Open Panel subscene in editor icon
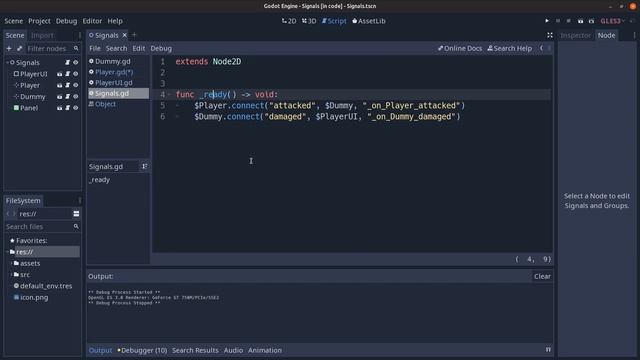This screenshot has height=360, width=640. click(x=60, y=108)
